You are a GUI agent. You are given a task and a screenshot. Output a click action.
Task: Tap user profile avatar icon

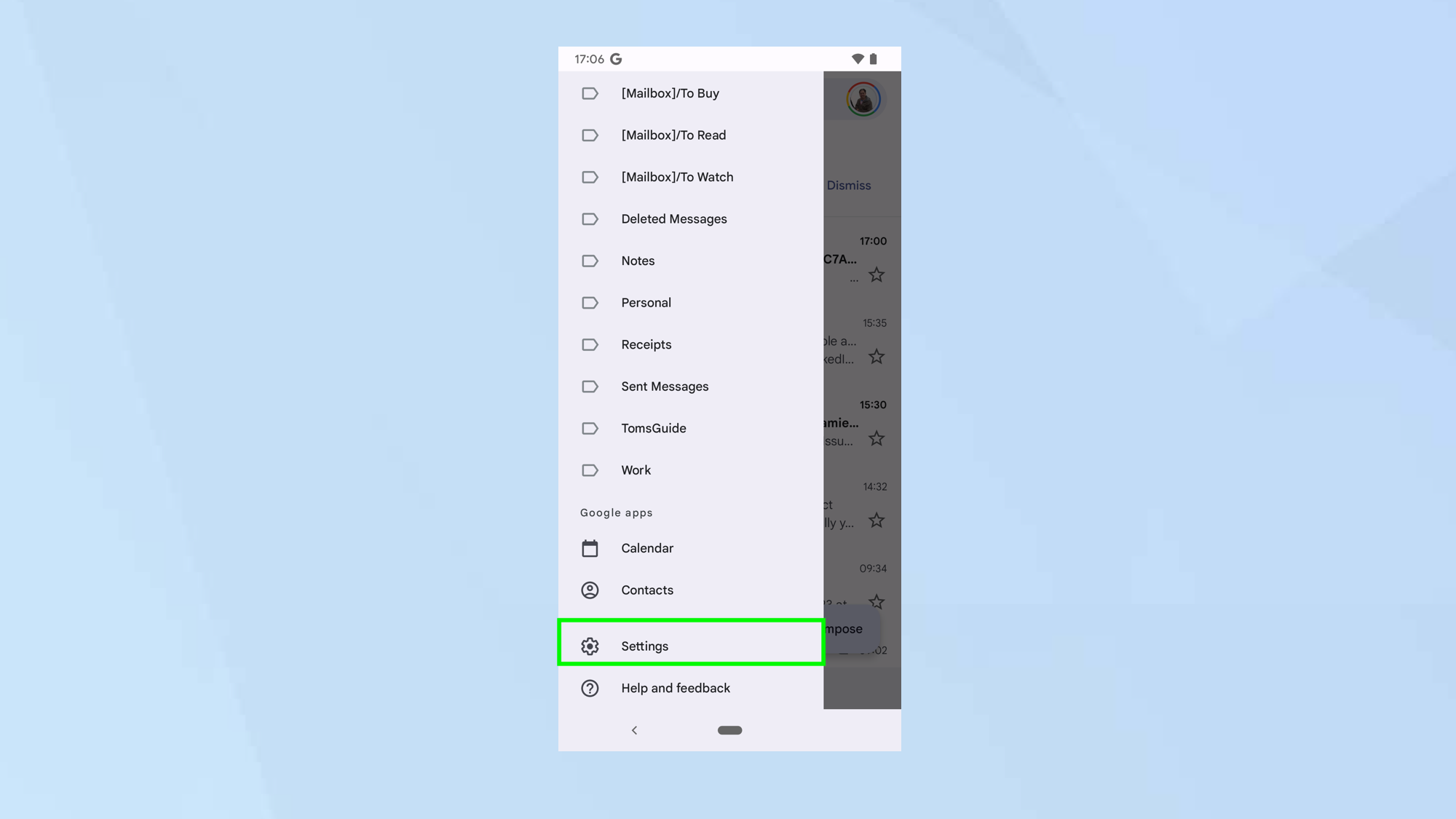click(x=863, y=99)
